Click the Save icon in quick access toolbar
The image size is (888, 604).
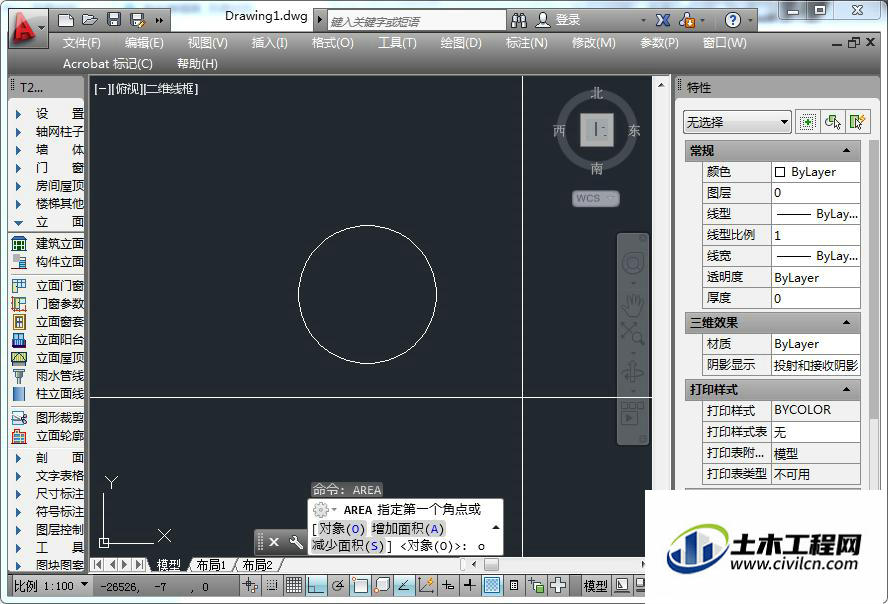point(114,20)
